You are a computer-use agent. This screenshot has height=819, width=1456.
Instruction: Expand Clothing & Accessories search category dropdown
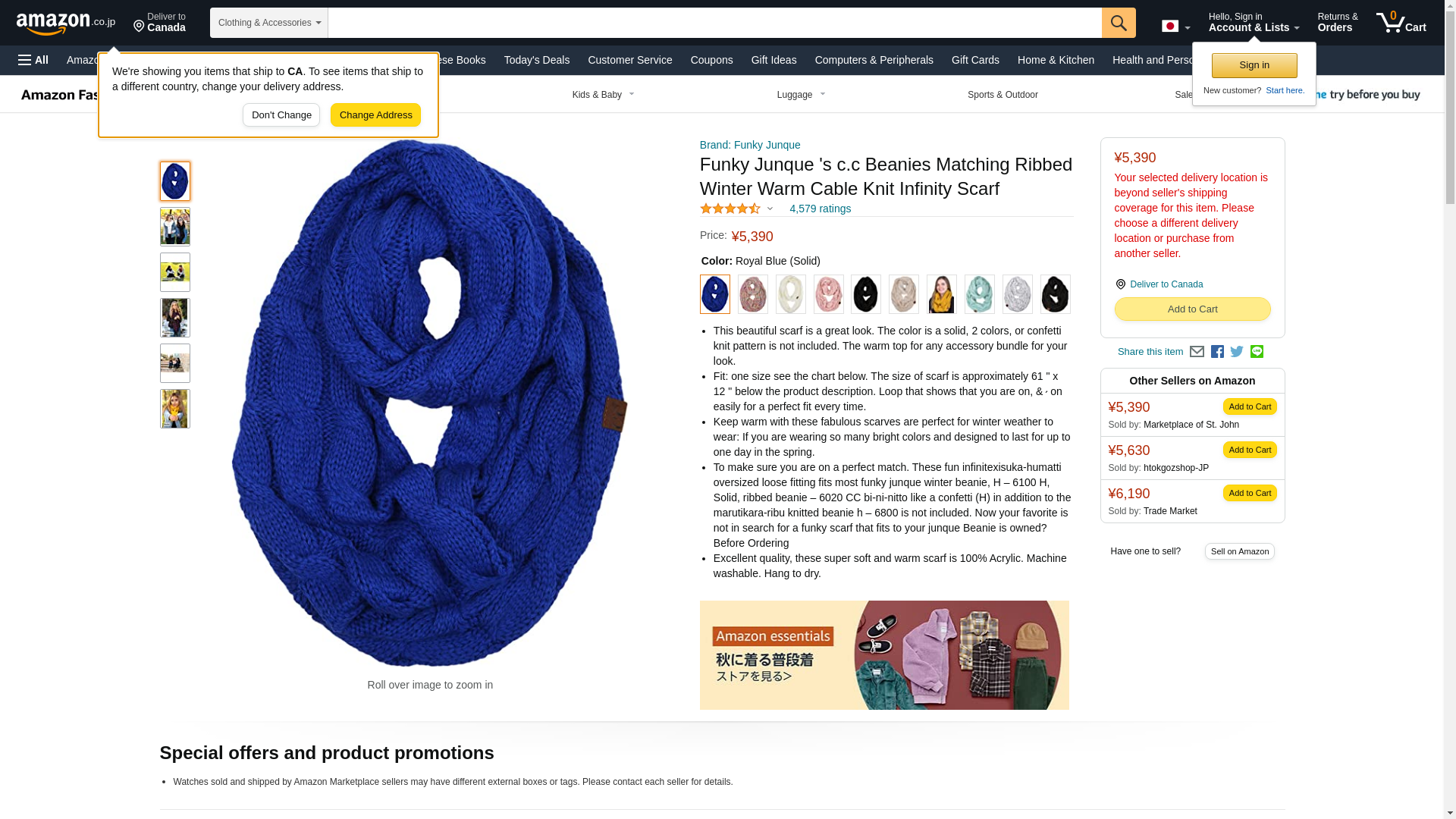pos(268,23)
